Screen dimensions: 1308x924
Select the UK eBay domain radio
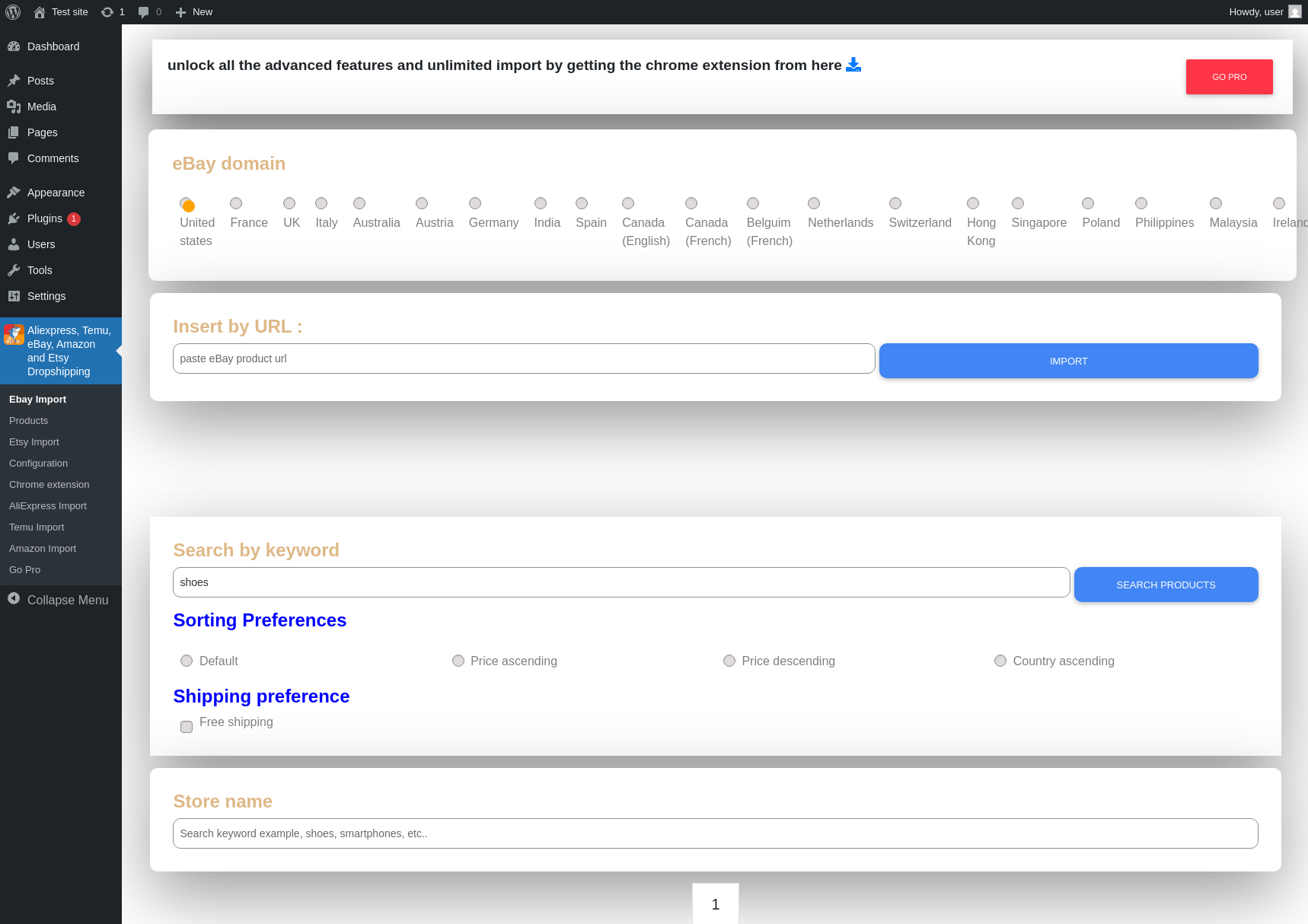pyautogui.click(x=289, y=203)
